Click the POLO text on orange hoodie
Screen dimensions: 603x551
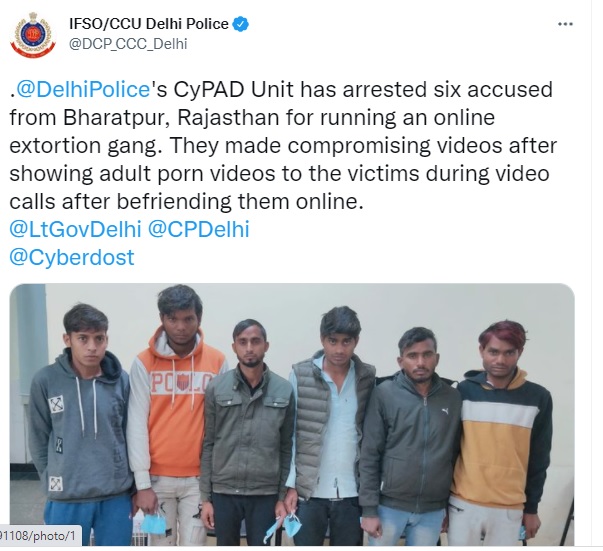point(181,383)
